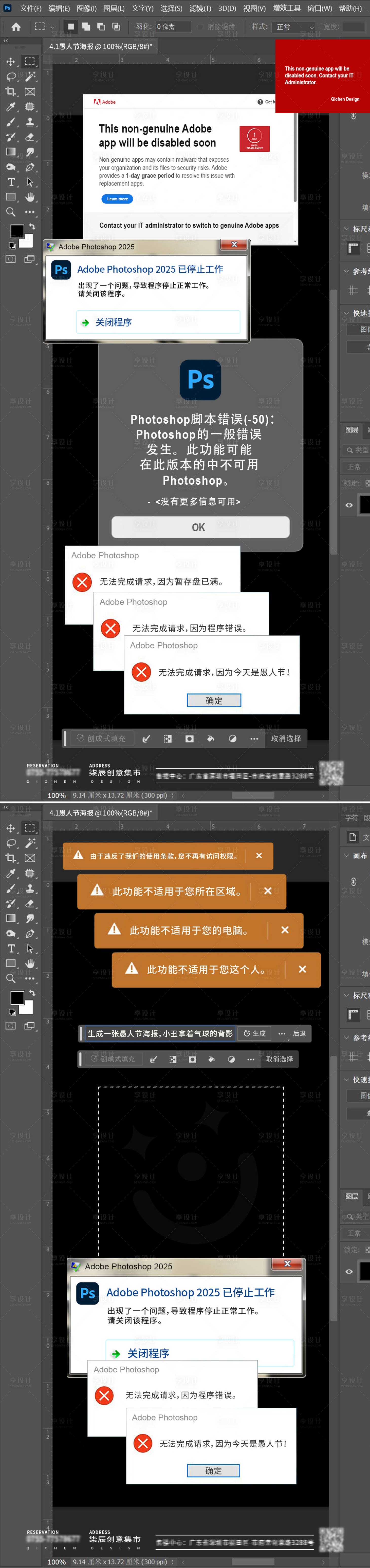Toggle Quick Mask mode in upper toolbar
Viewport: 370px width, 1568px height.
[11, 259]
